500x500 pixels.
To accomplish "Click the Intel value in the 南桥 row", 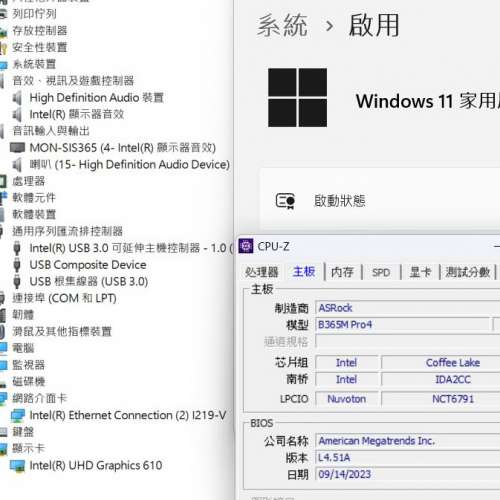I will point(347,379).
